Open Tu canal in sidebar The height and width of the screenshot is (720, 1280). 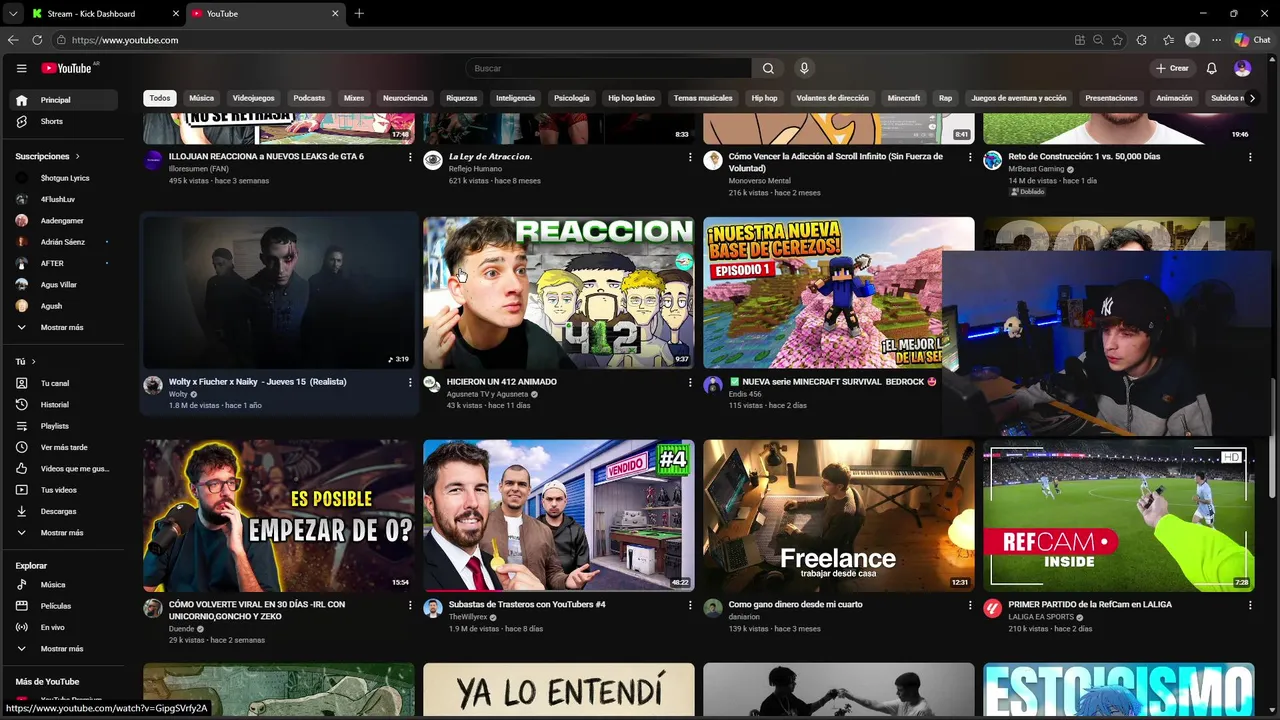64,383
